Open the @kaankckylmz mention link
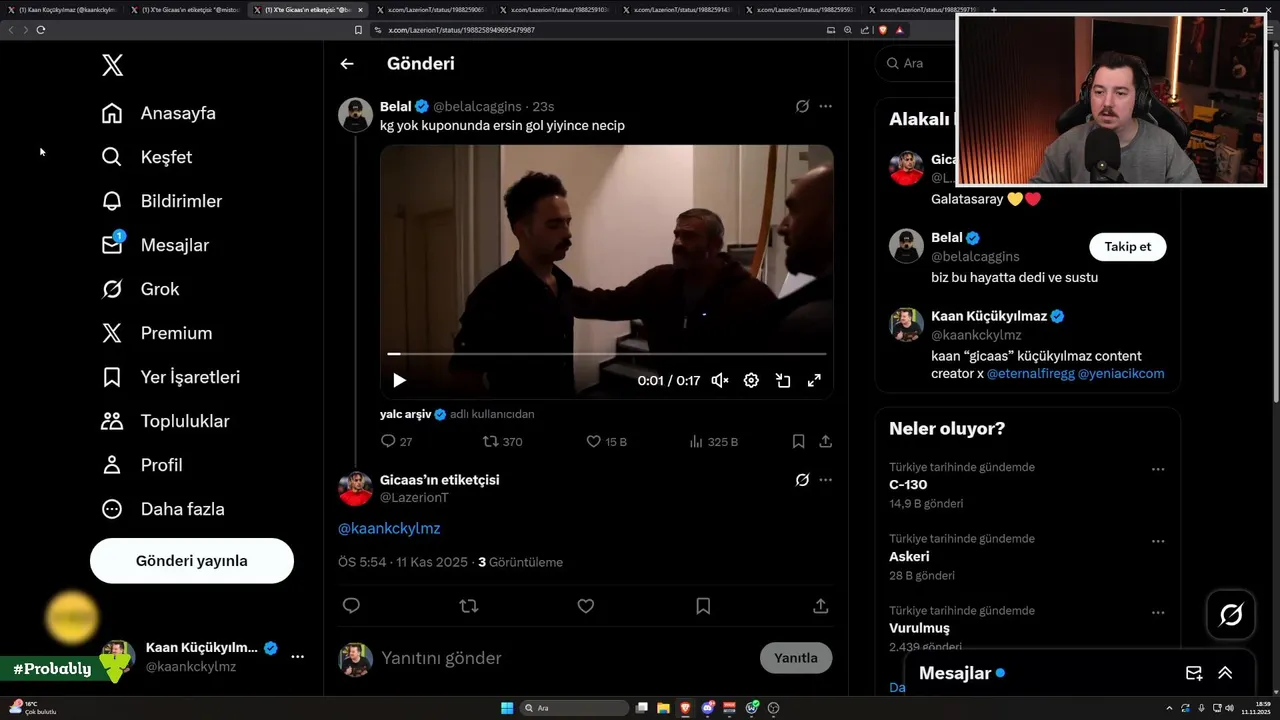 (389, 528)
